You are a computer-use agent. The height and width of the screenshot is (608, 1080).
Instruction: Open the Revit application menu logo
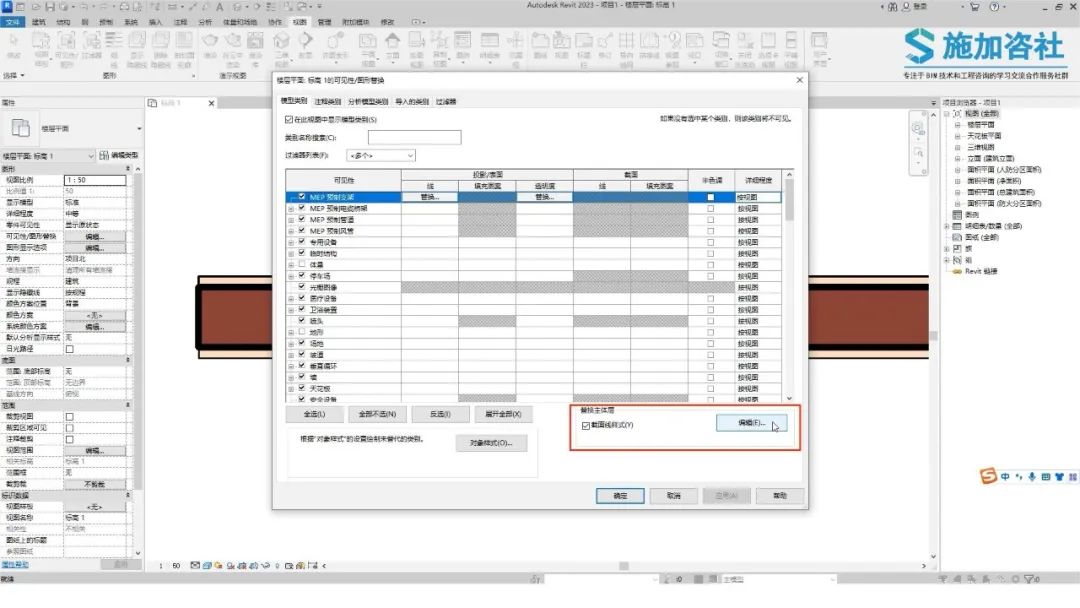click(7, 6)
